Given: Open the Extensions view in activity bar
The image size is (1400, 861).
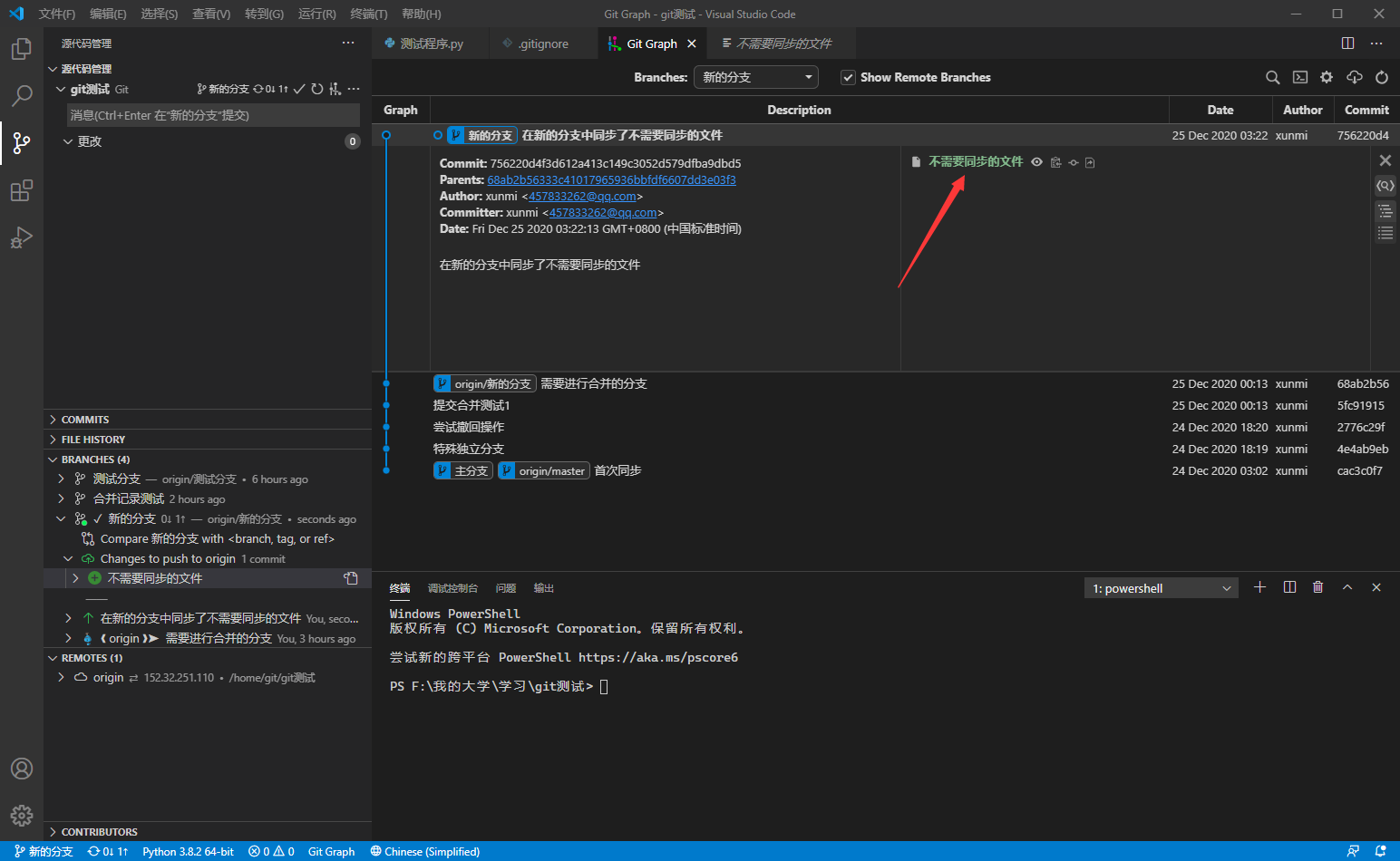Looking at the screenshot, I should [x=22, y=190].
